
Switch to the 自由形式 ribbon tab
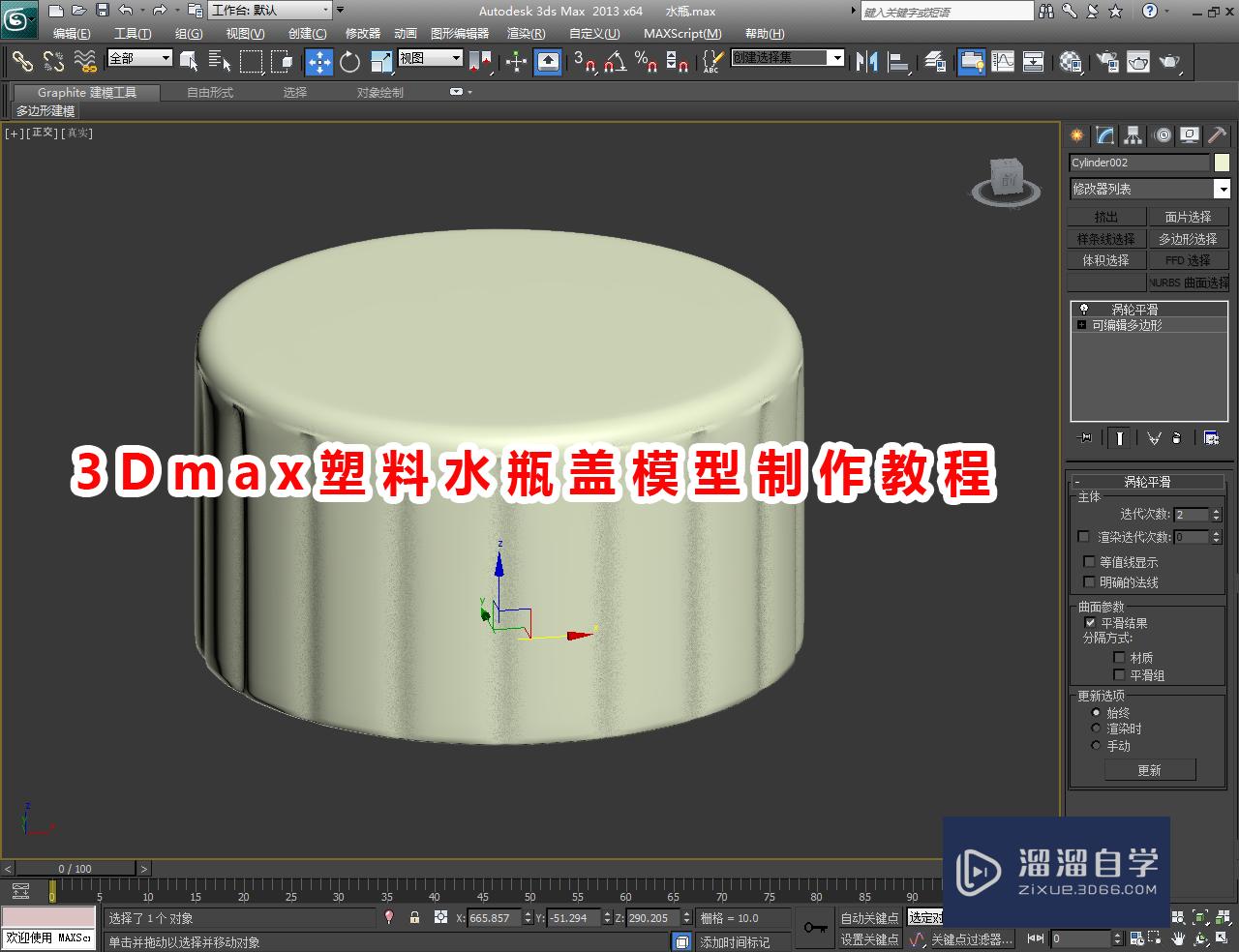[x=210, y=93]
